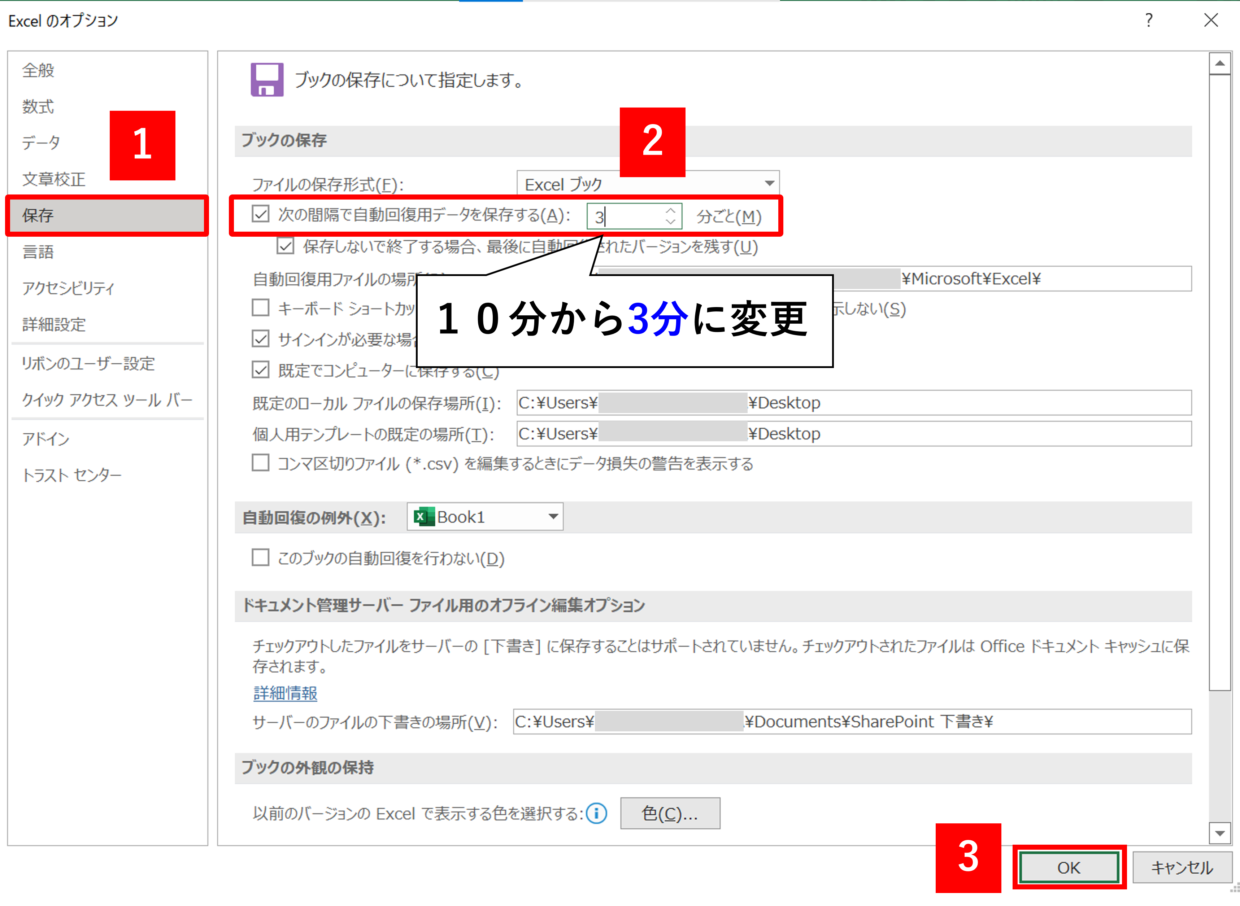Open the 色(C)... color picker button

click(x=669, y=814)
